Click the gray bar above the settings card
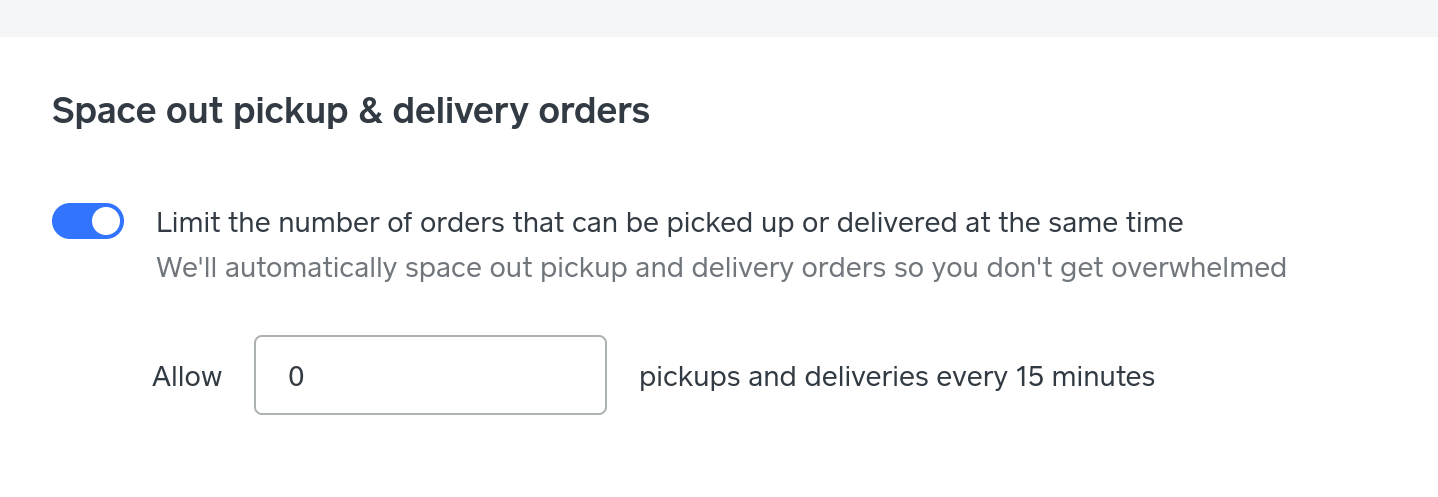This screenshot has height=497, width=1438. (719, 17)
